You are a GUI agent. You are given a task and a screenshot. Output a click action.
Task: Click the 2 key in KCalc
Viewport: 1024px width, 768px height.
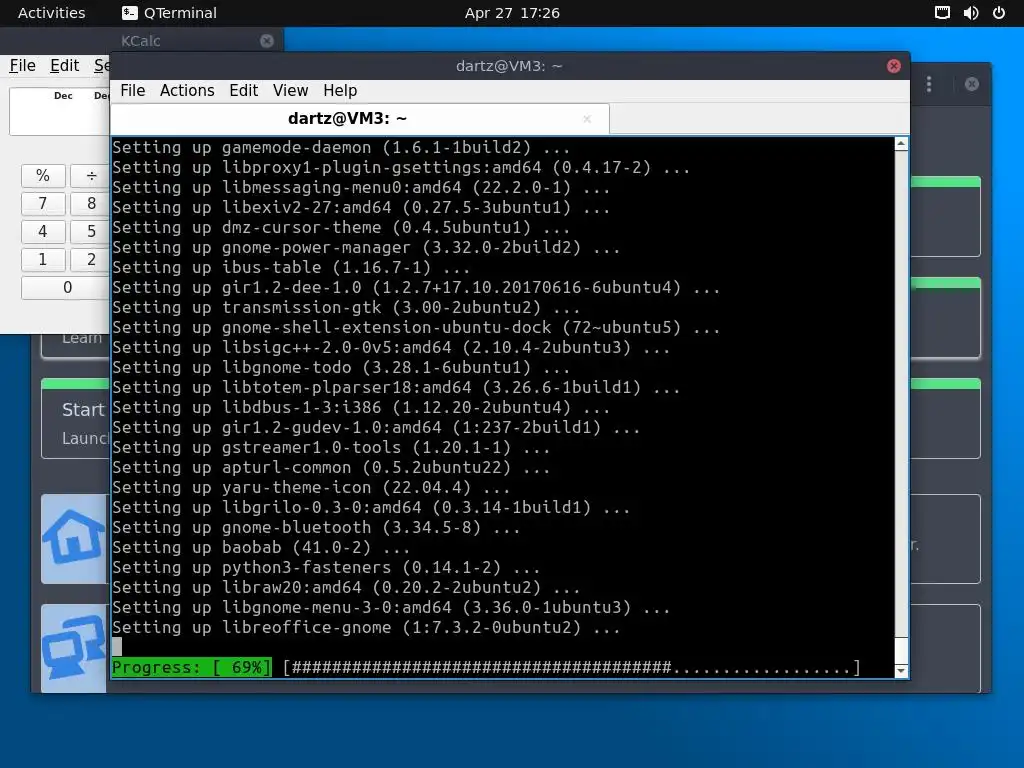(x=90, y=259)
